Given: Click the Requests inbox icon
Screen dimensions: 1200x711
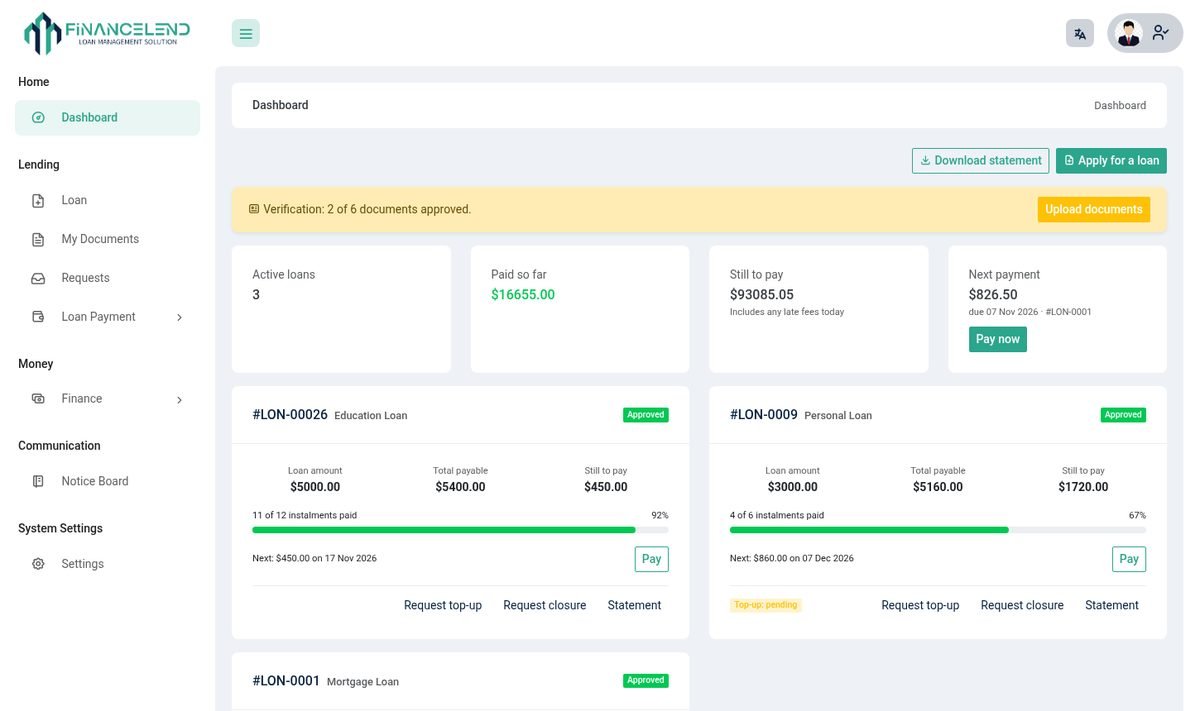Looking at the screenshot, I should 38,278.
